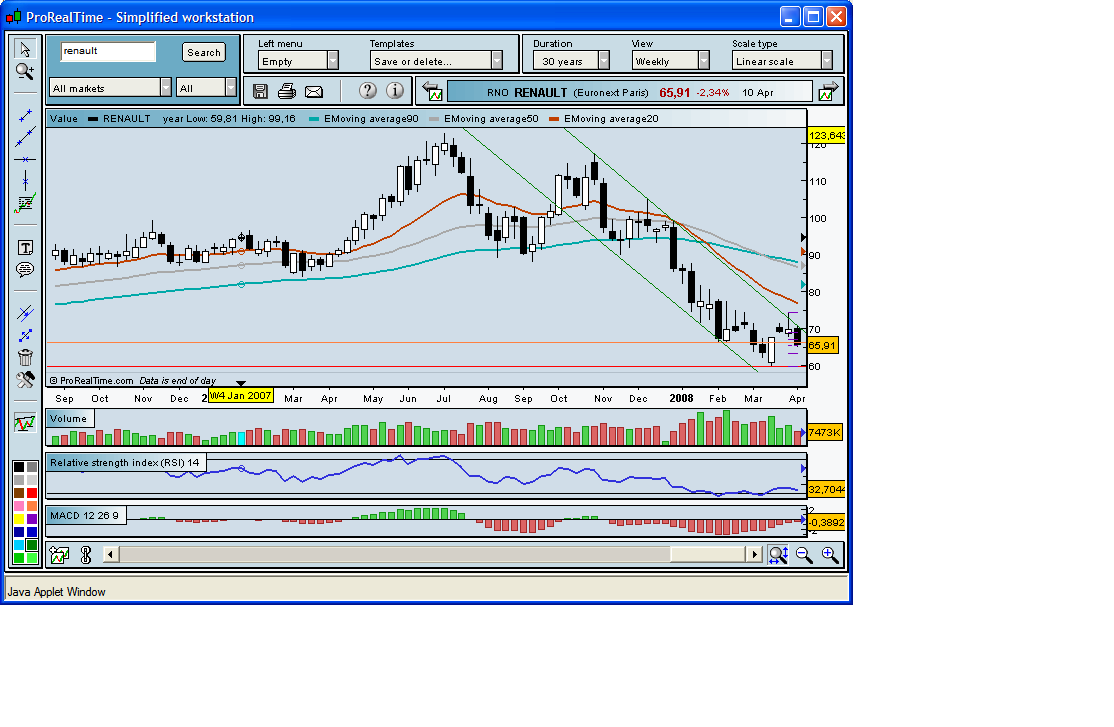Click scrollbar right arrow below chart
1114x727 pixels.
click(754, 554)
